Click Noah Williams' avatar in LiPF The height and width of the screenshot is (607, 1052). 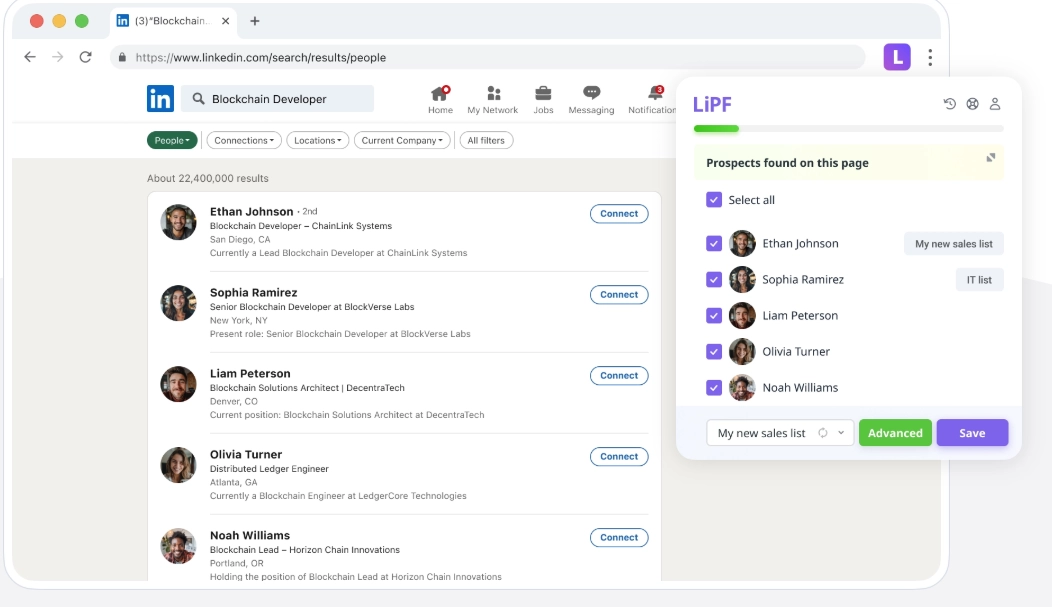click(x=742, y=388)
